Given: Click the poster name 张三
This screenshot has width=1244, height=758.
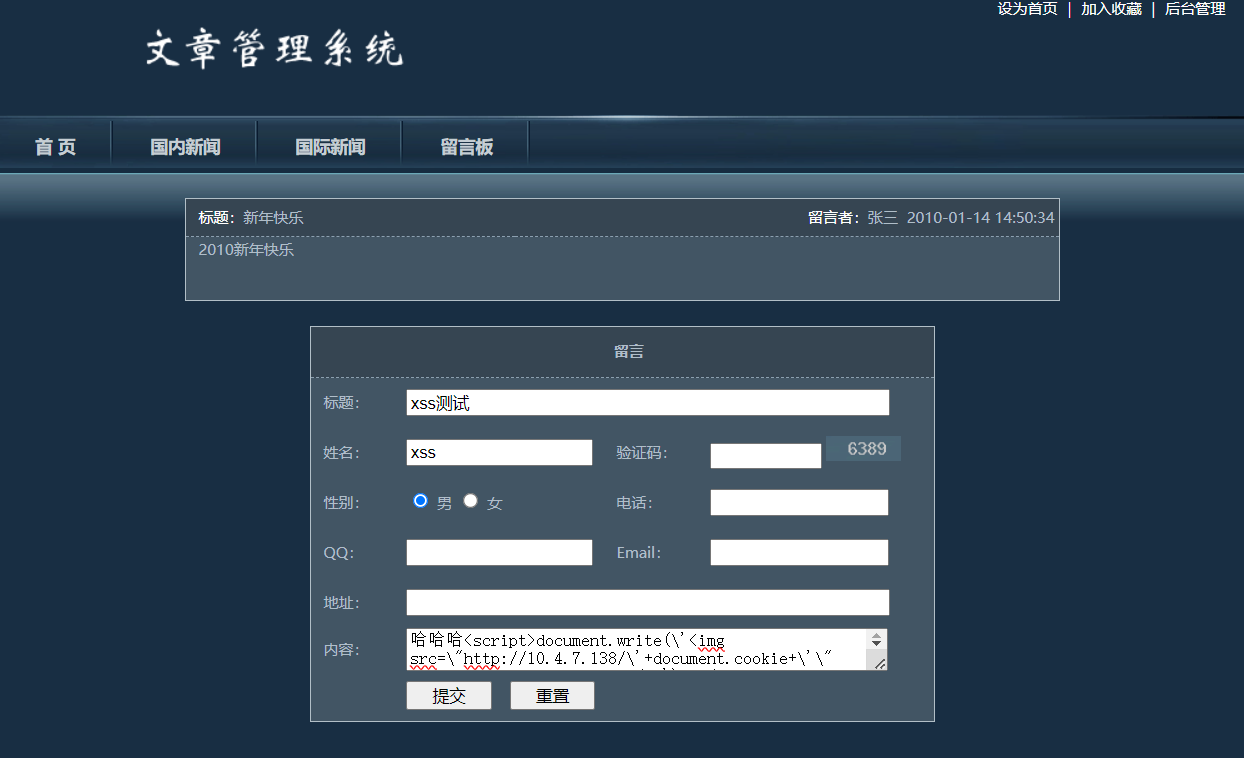Looking at the screenshot, I should tap(882, 217).
